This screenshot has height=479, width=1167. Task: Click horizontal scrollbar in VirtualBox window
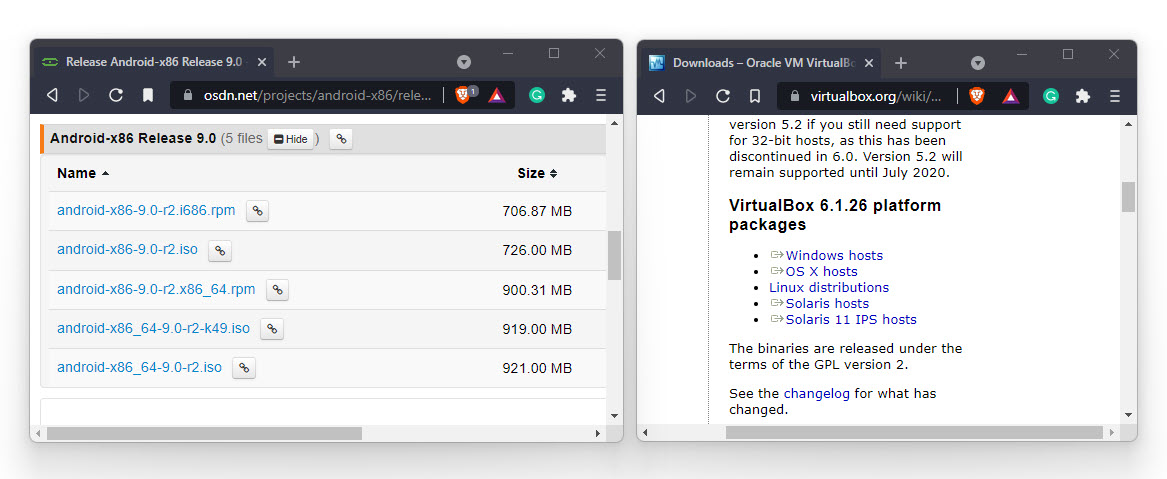914,432
